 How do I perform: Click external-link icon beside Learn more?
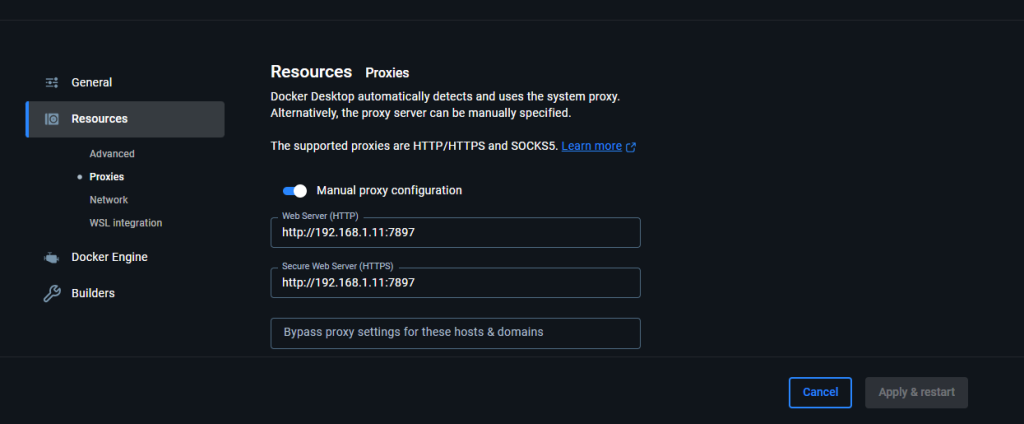pos(631,147)
